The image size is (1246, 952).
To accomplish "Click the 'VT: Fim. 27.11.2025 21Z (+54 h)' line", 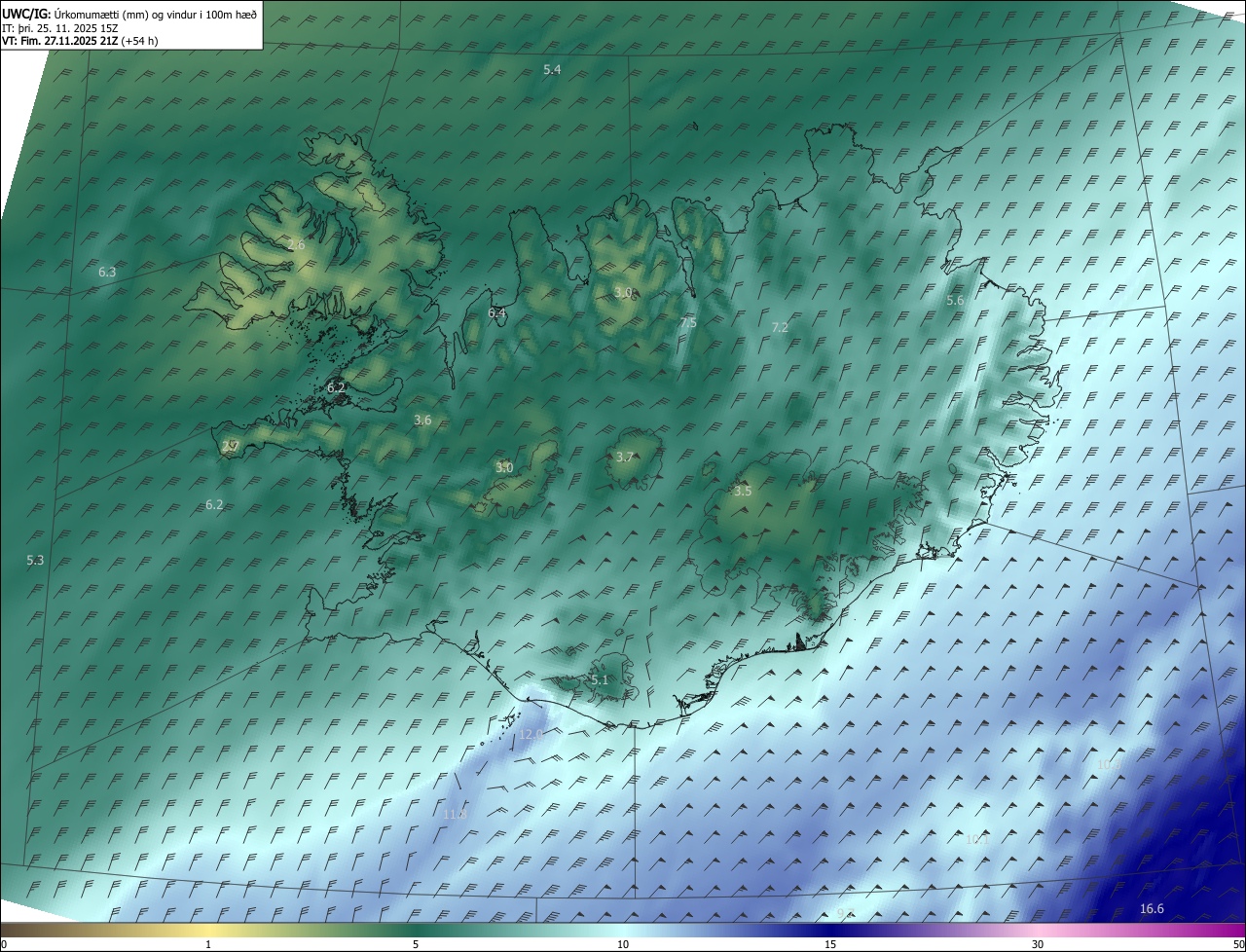I will pos(80,41).
